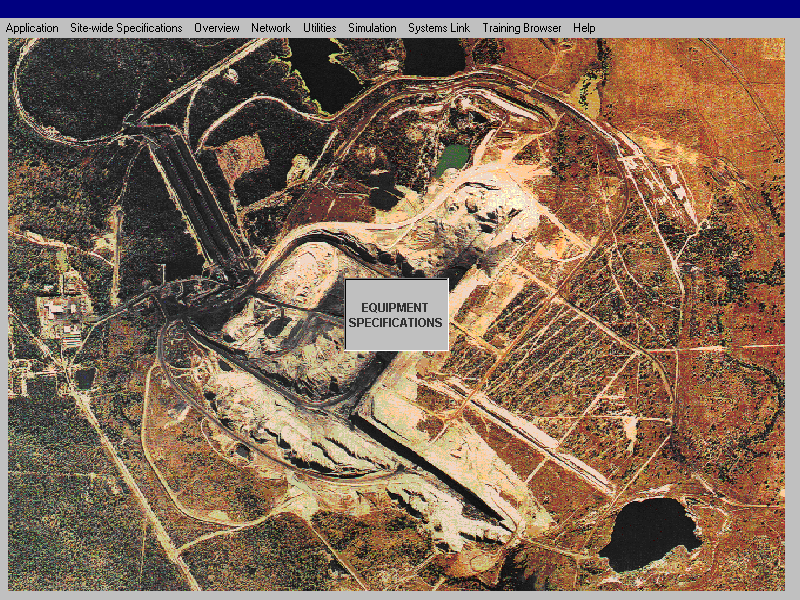Open the Utilities menu
The image size is (800, 600).
[319, 28]
